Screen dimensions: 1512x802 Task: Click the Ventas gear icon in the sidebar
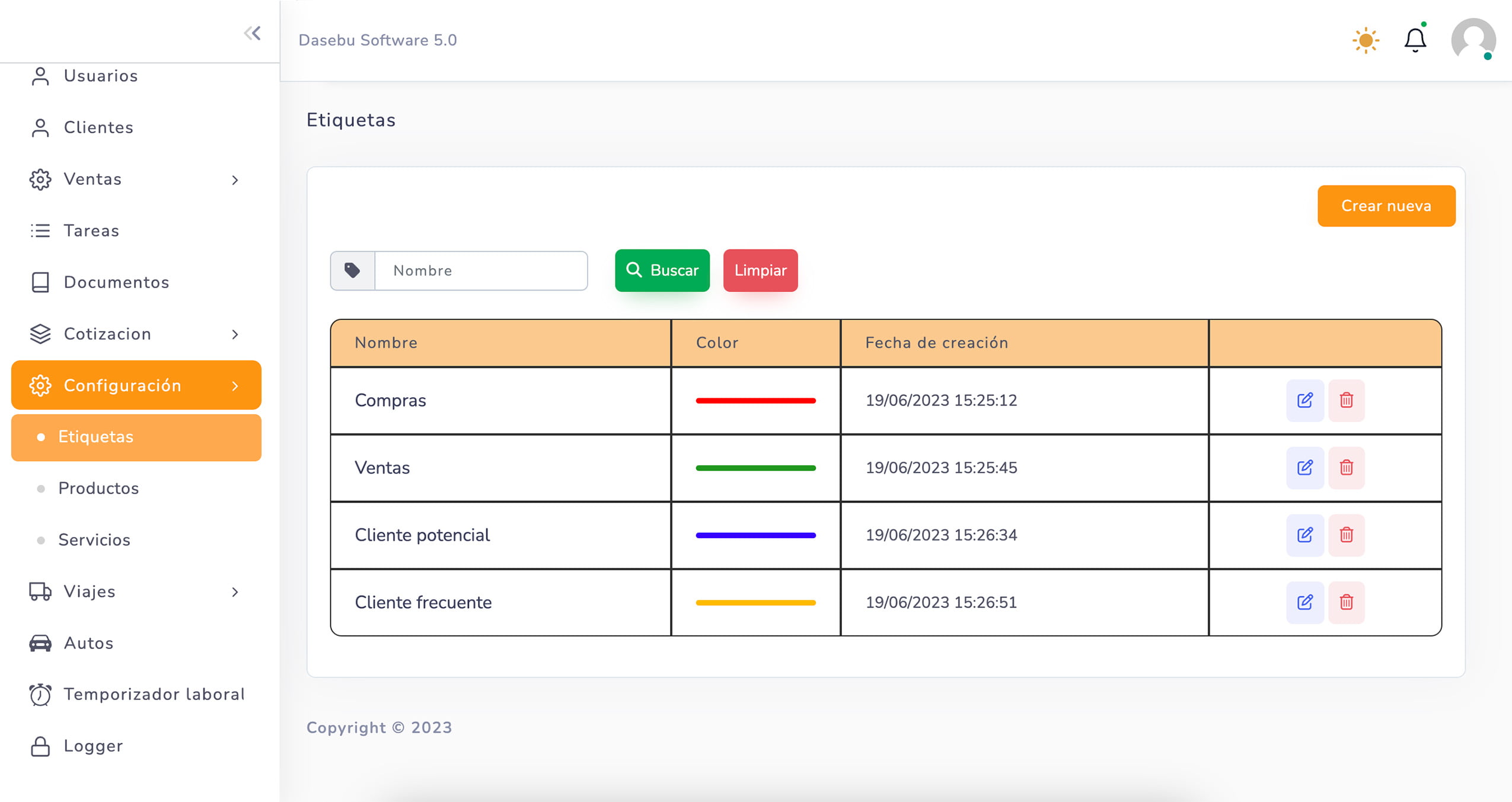(40, 179)
